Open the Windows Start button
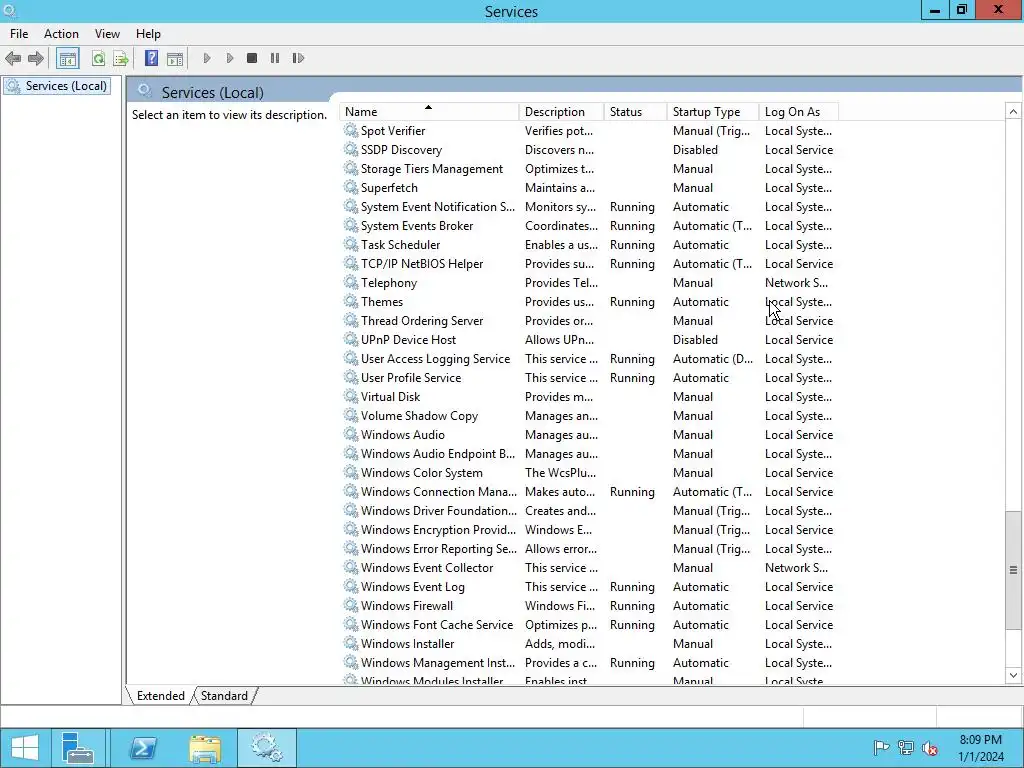 24,748
